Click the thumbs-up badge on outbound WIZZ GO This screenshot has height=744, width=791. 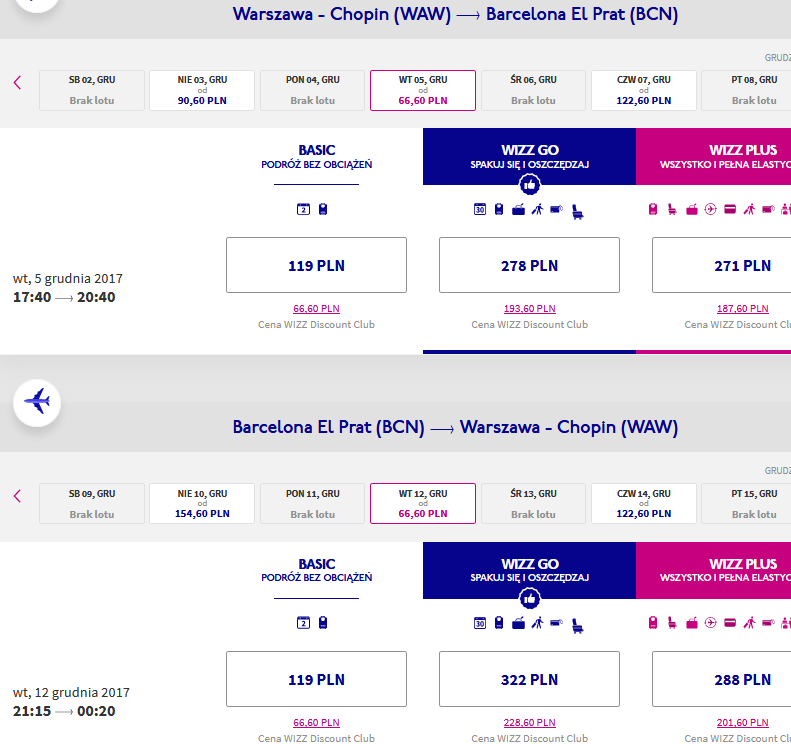[x=529, y=185]
